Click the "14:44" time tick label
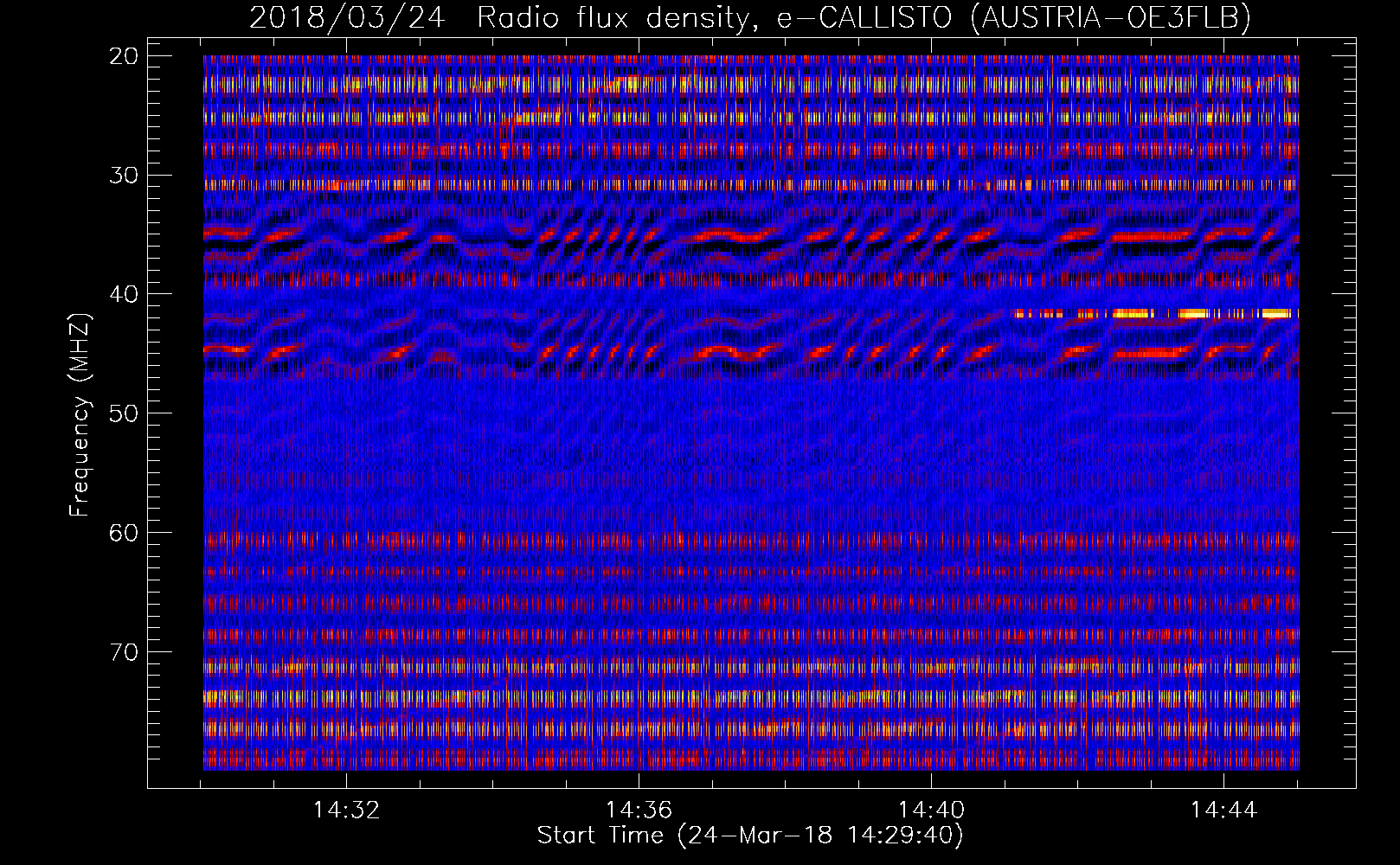The image size is (1400, 865). 1223,811
